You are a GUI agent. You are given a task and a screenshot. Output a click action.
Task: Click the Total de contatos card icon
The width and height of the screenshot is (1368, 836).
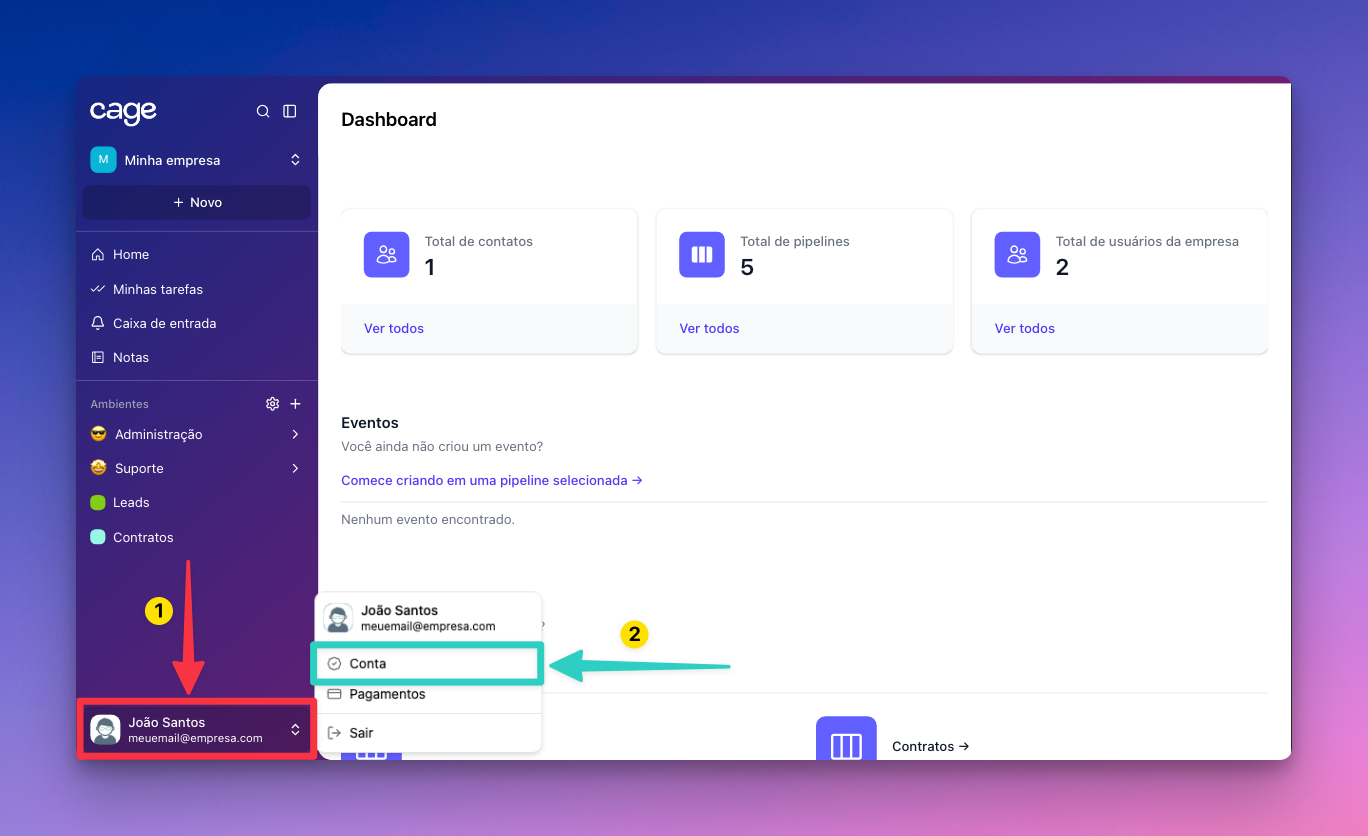386,255
